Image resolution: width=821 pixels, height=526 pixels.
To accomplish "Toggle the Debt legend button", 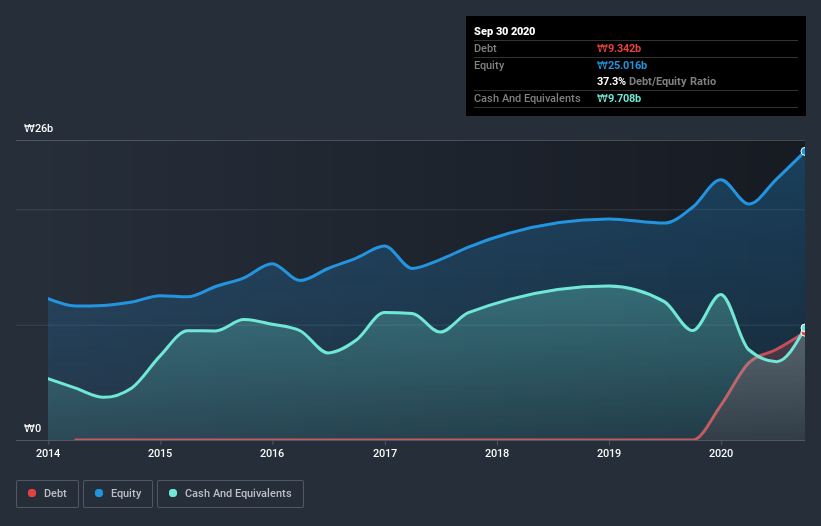I will (x=47, y=494).
